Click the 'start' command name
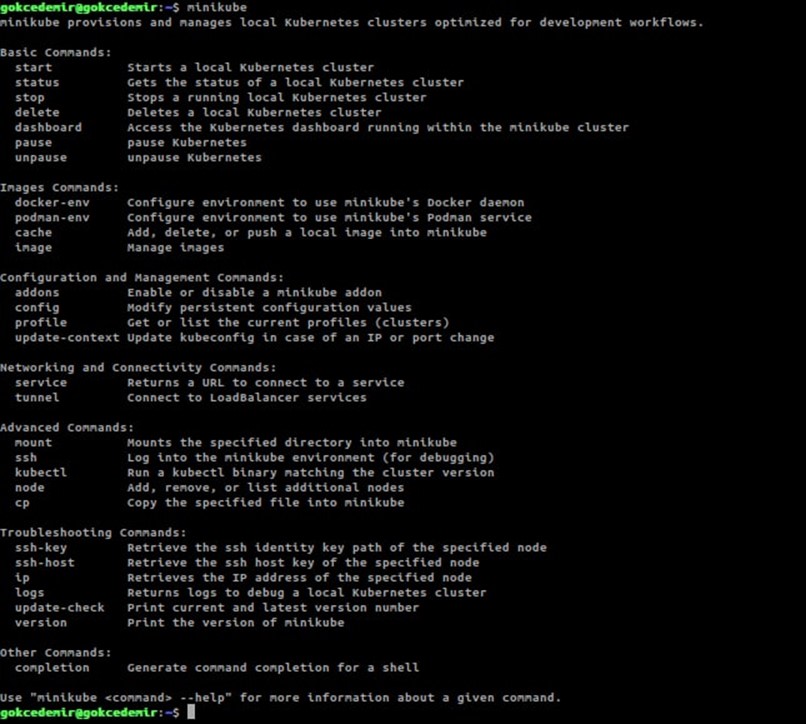The image size is (806, 724). pos(33,67)
